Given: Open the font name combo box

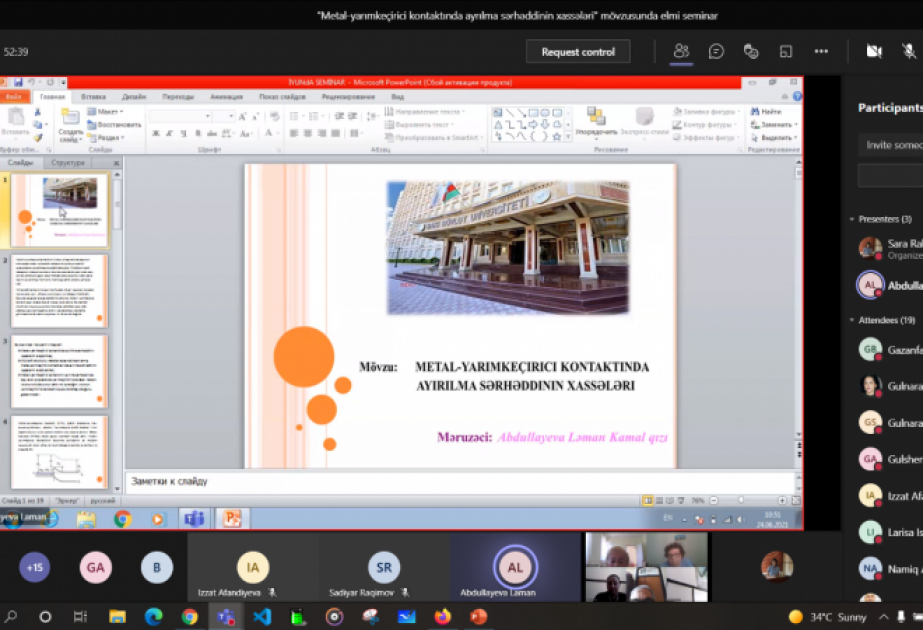Looking at the screenshot, I should (x=179, y=116).
